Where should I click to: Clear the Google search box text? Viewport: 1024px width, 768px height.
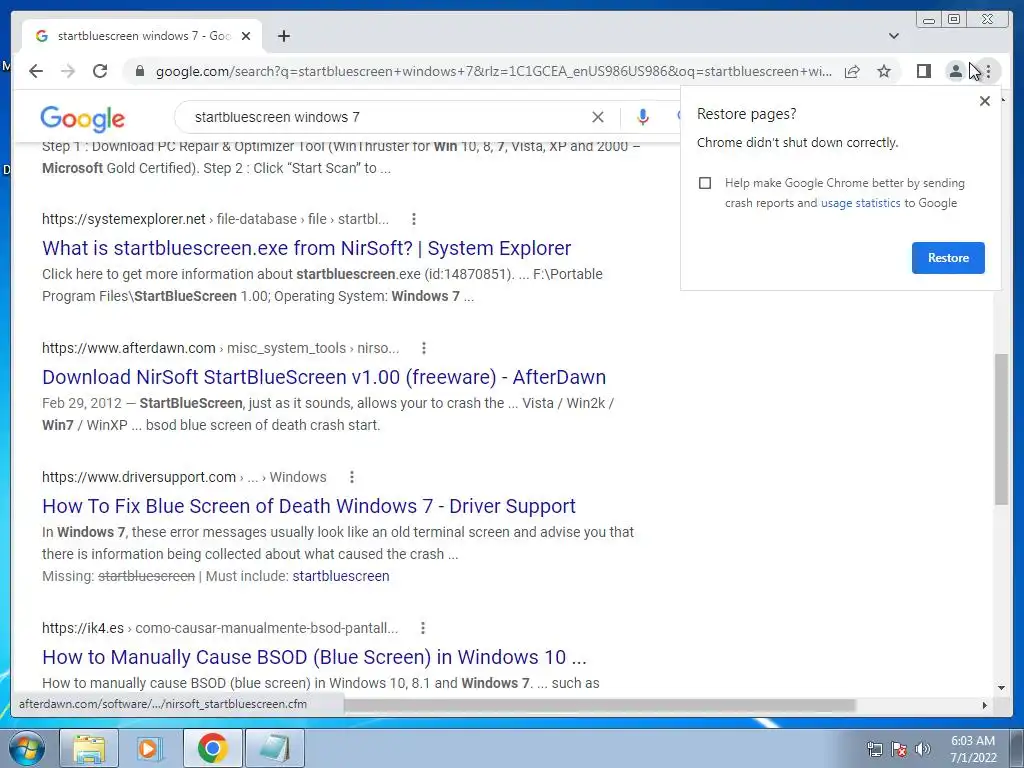pos(598,117)
